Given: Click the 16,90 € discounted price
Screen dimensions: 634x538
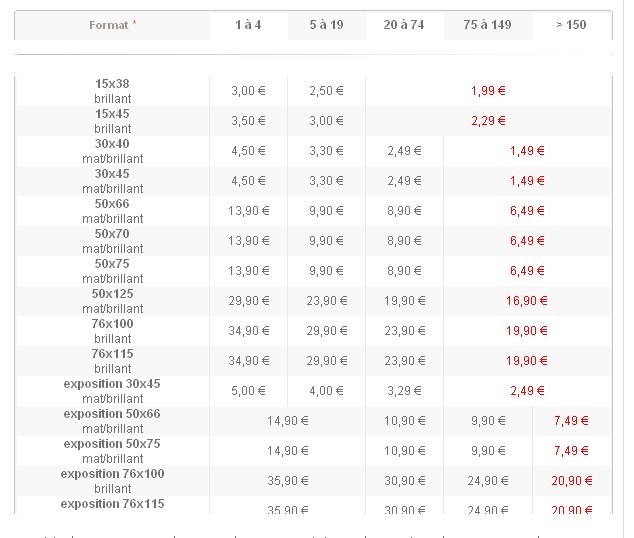Looking at the screenshot, I should 526,301.
